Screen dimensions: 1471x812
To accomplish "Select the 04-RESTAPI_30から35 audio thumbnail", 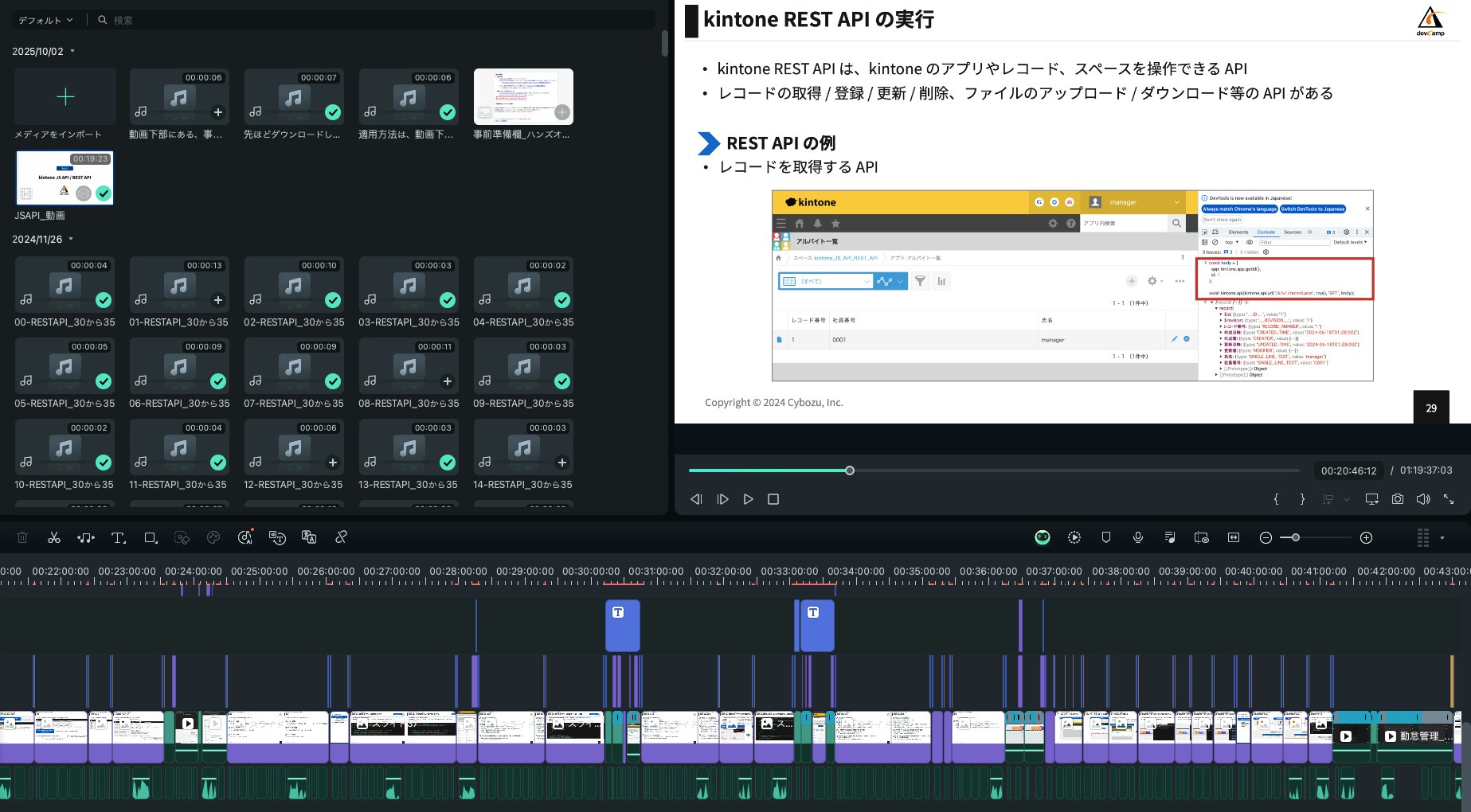I will [x=524, y=284].
